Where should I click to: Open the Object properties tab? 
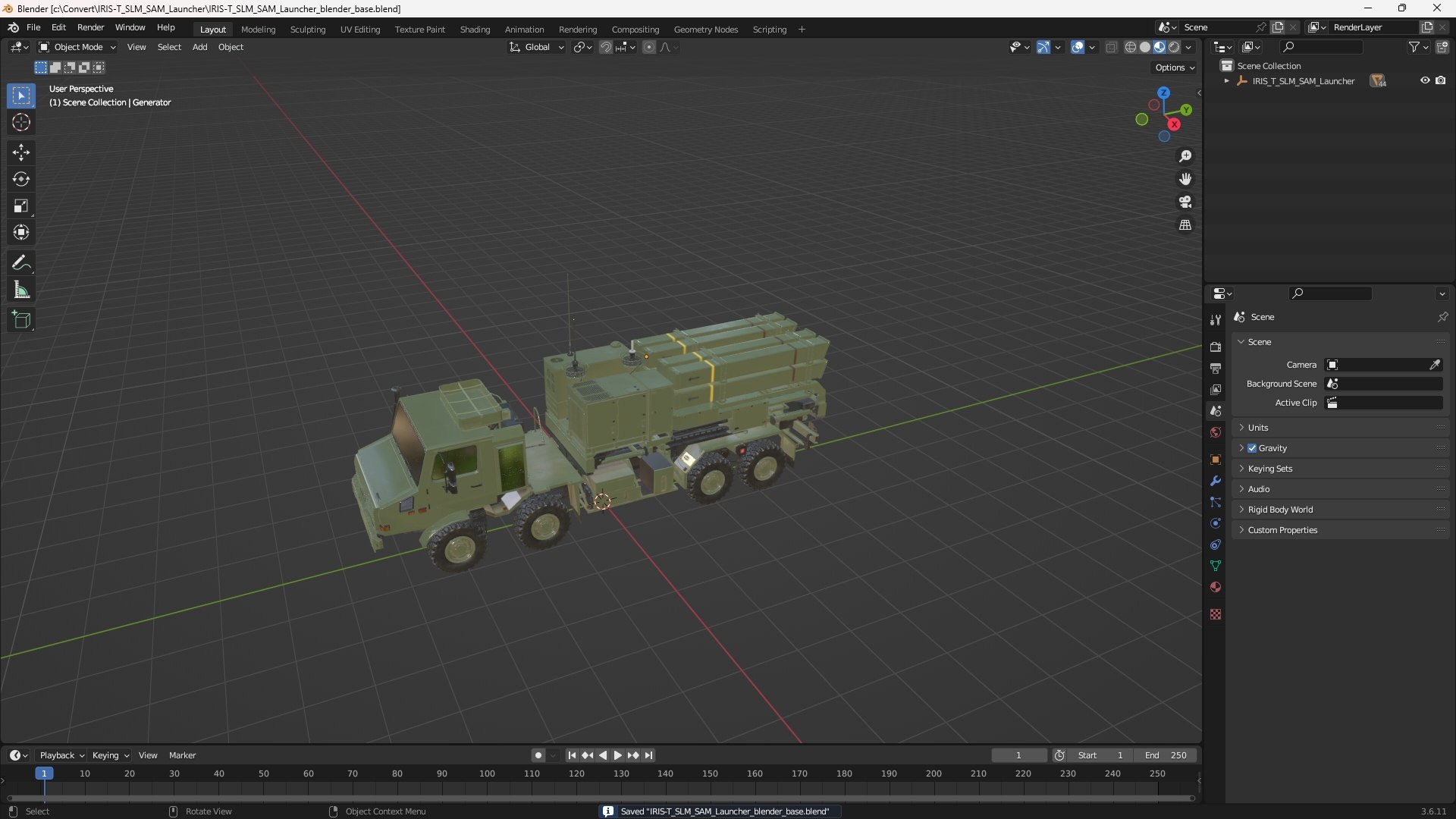pos(1216,460)
